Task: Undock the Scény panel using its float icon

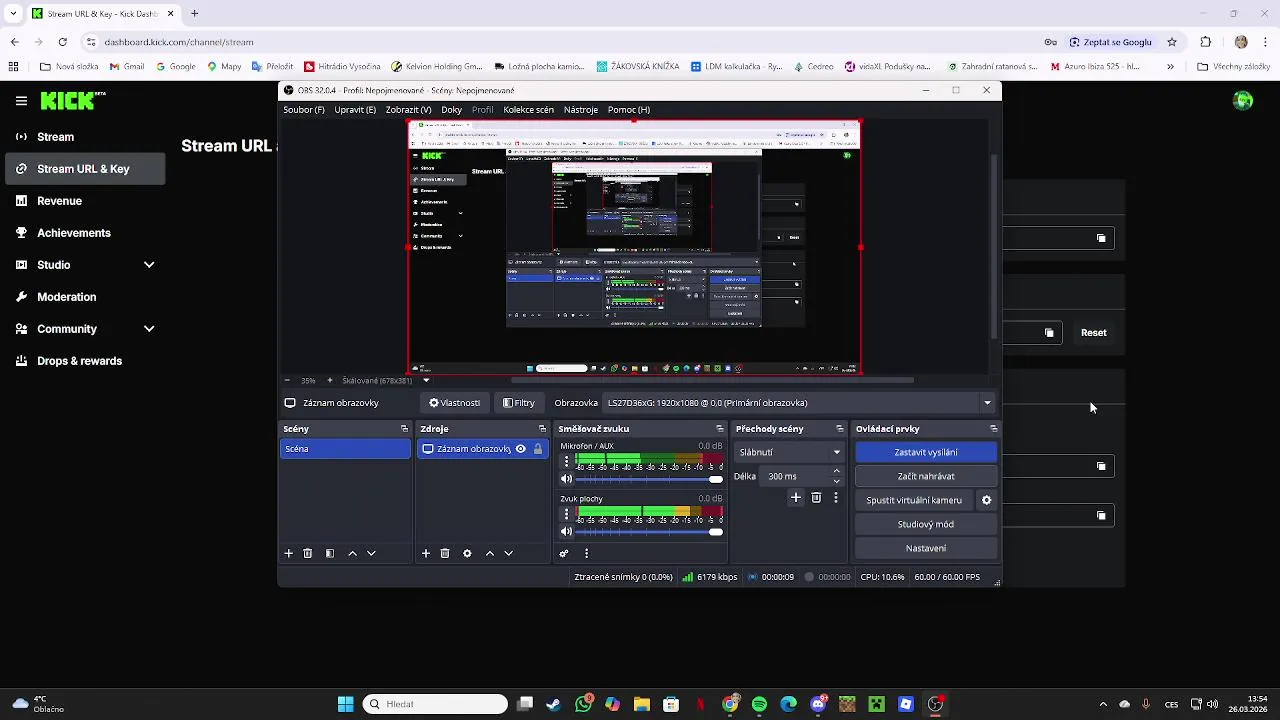Action: click(x=404, y=429)
